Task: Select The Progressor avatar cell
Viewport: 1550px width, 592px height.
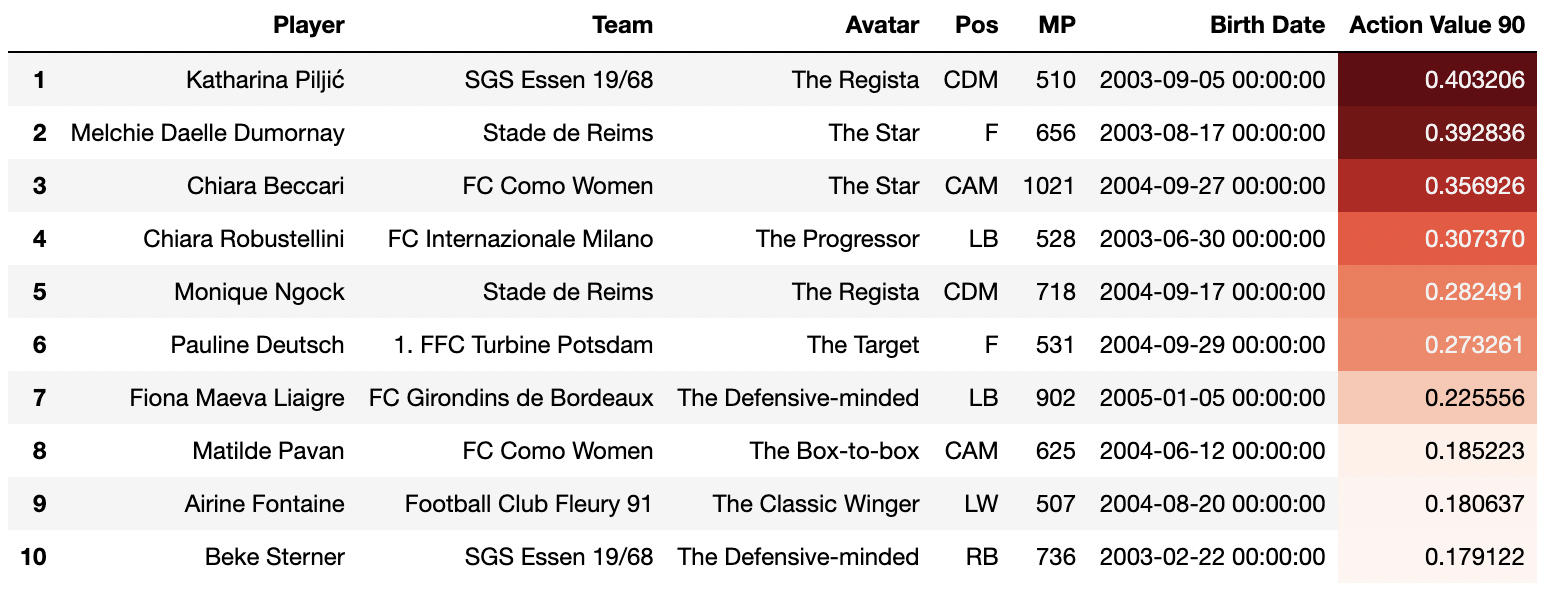Action: (837, 239)
